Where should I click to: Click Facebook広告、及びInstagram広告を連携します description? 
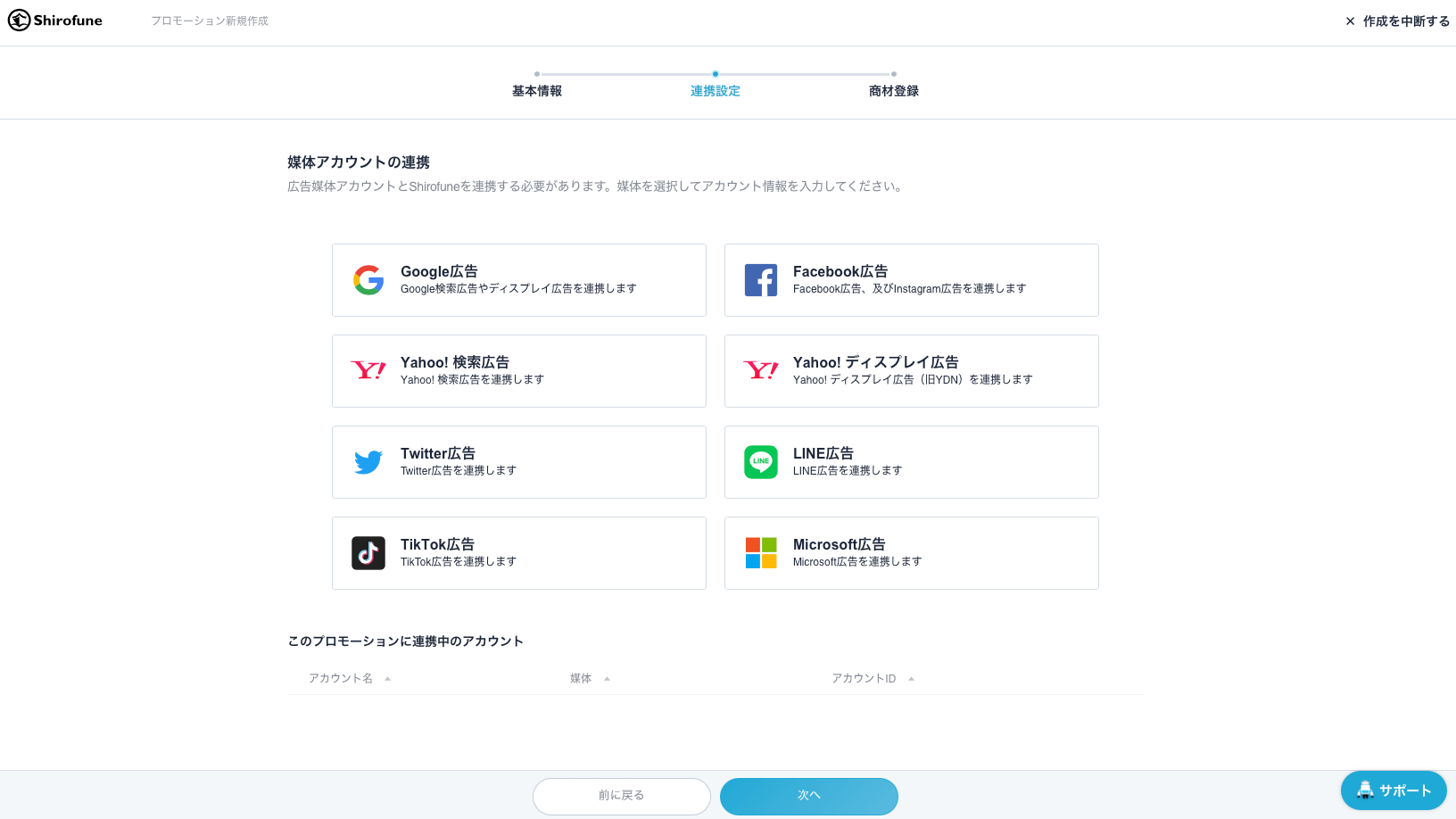[x=909, y=289]
